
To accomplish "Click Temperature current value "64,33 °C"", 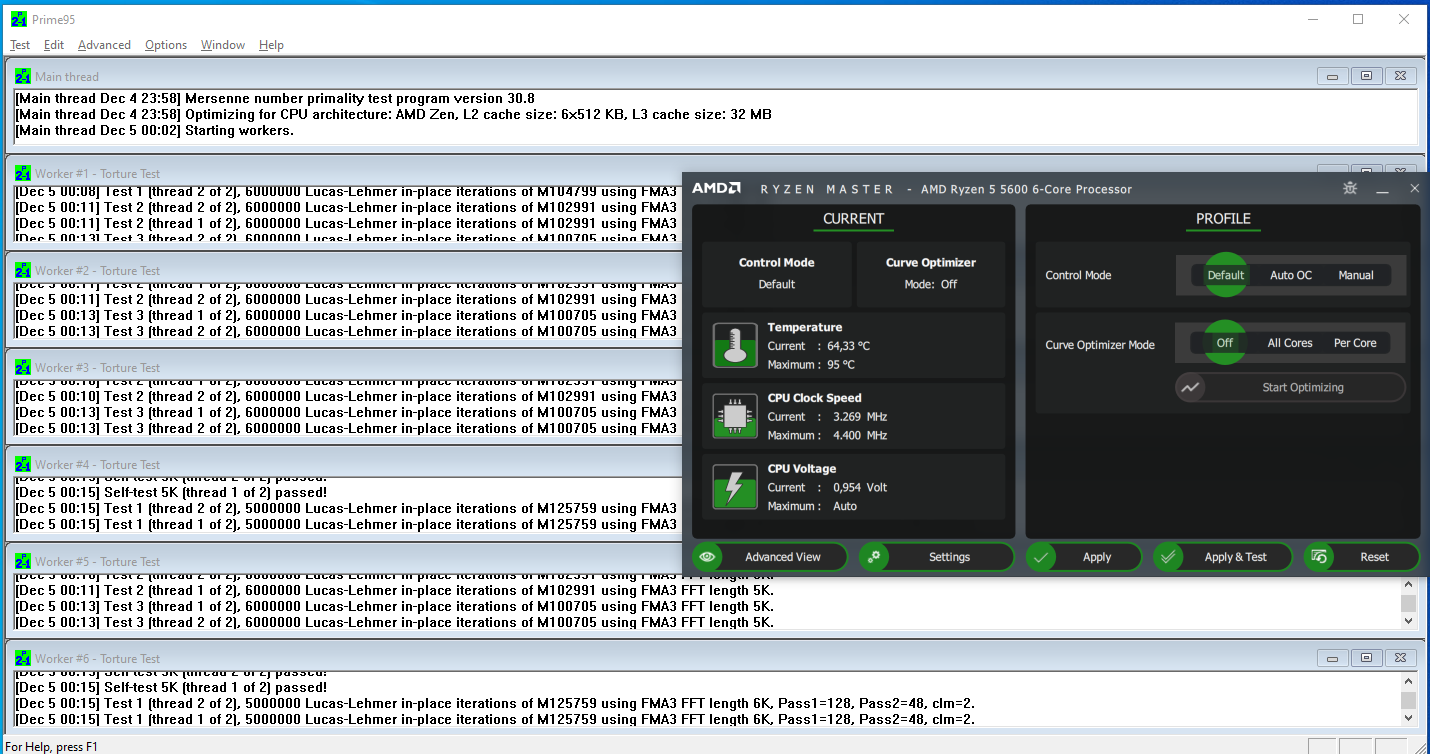I will 848,346.
